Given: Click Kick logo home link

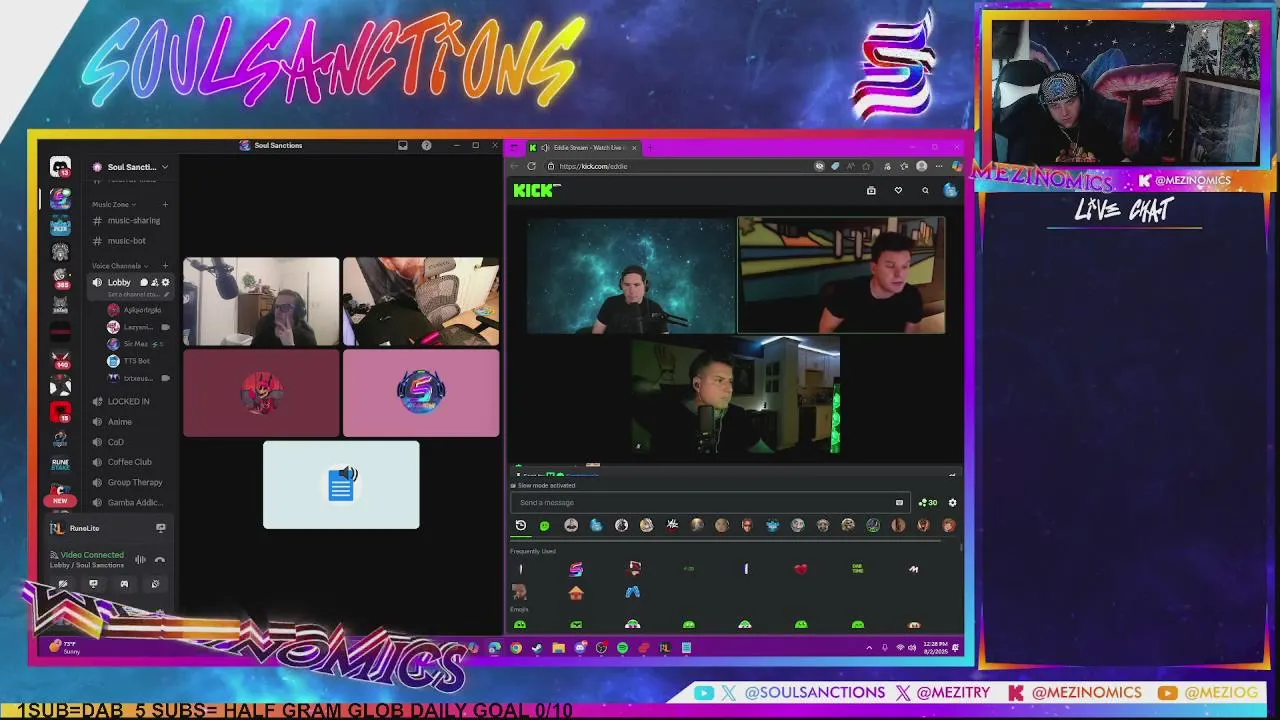Looking at the screenshot, I should tap(537, 190).
